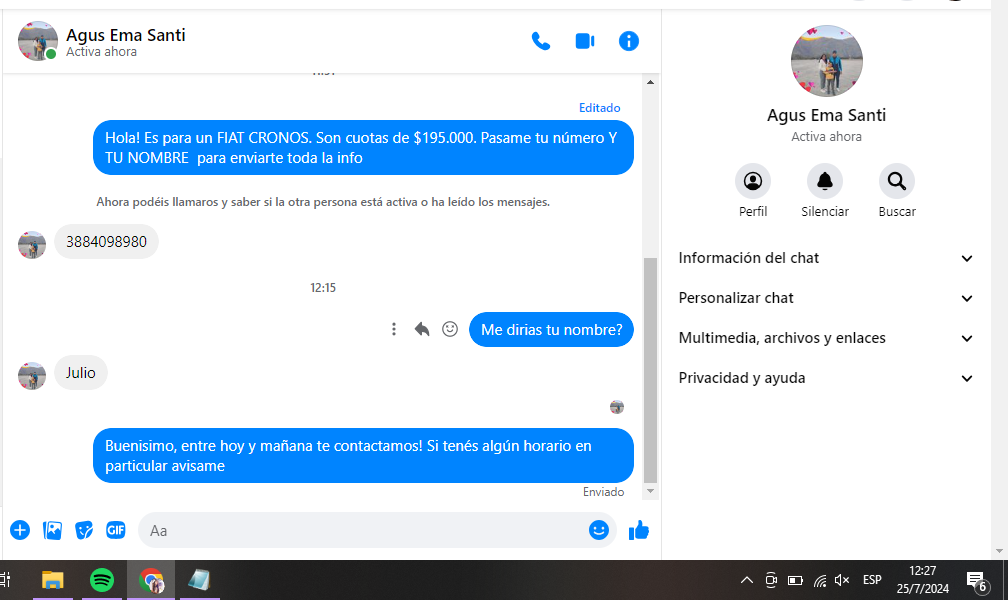The image size is (1008, 600).
Task: Switch to Chrome on the taskbar
Action: click(x=151, y=580)
